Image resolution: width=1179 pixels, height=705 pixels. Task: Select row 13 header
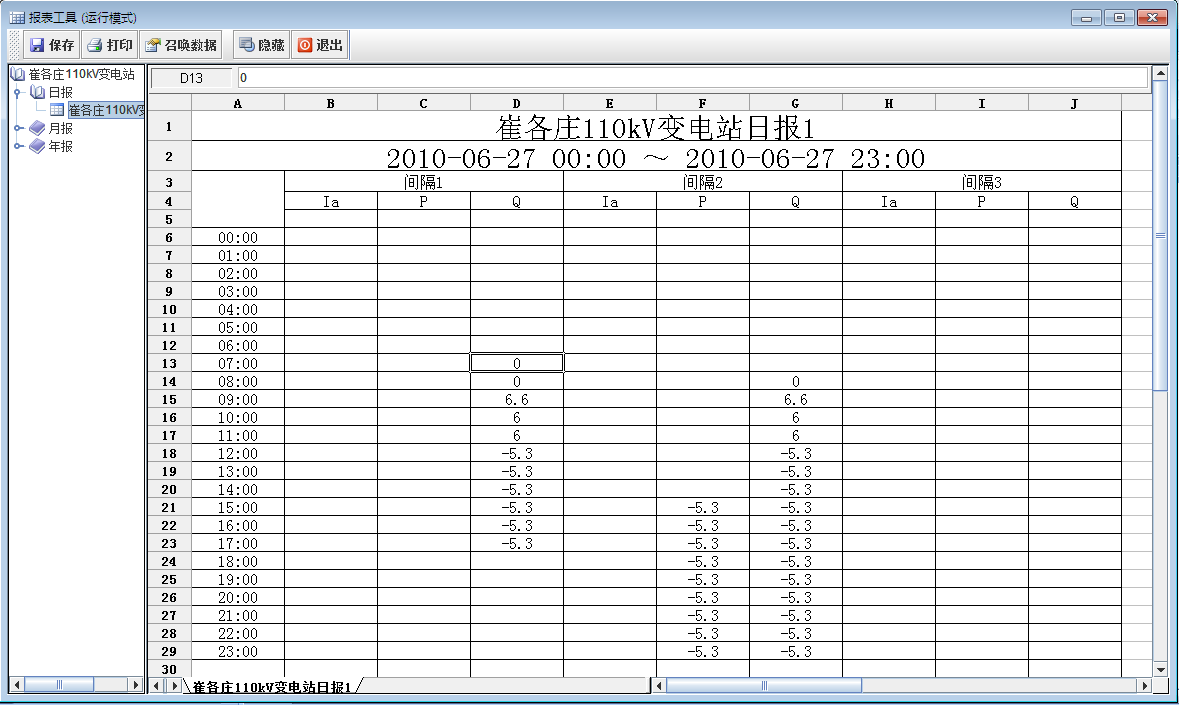pyautogui.click(x=169, y=363)
